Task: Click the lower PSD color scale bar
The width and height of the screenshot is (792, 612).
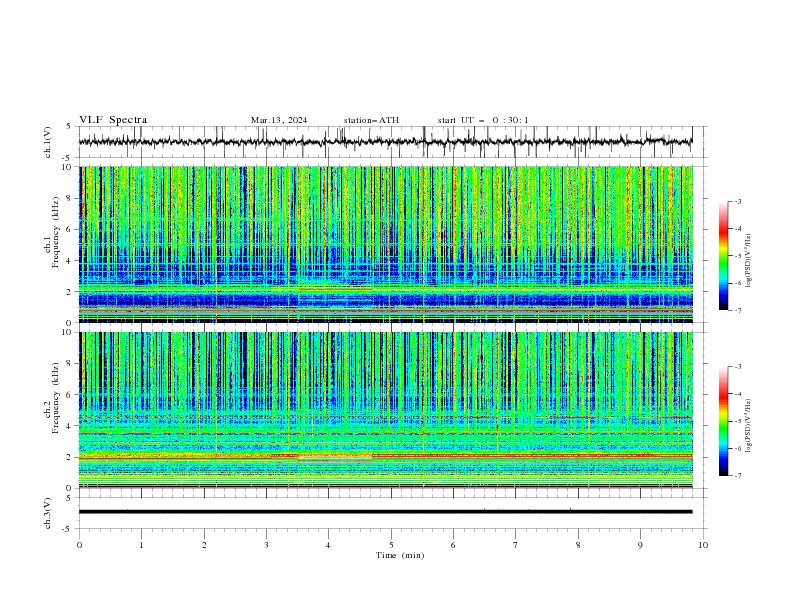Action: click(723, 421)
